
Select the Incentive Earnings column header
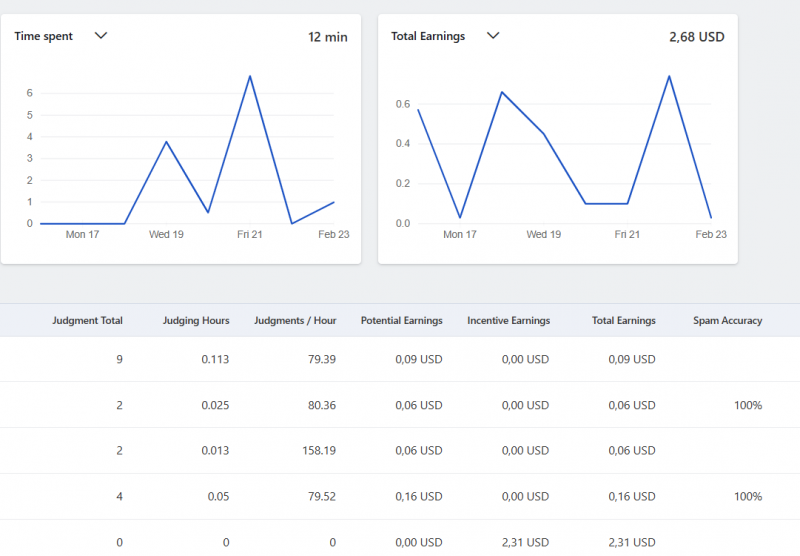pyautogui.click(x=508, y=321)
